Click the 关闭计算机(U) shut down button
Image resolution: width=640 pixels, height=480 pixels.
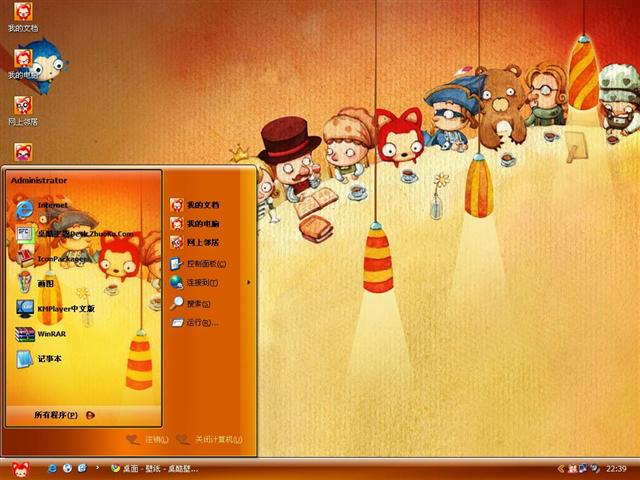[x=210, y=440]
